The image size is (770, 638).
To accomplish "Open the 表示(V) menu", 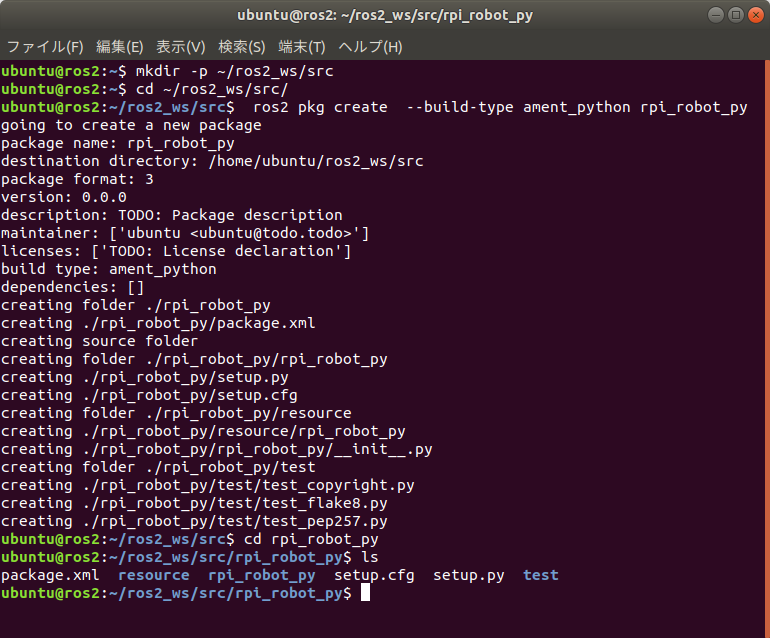I will coord(181,47).
